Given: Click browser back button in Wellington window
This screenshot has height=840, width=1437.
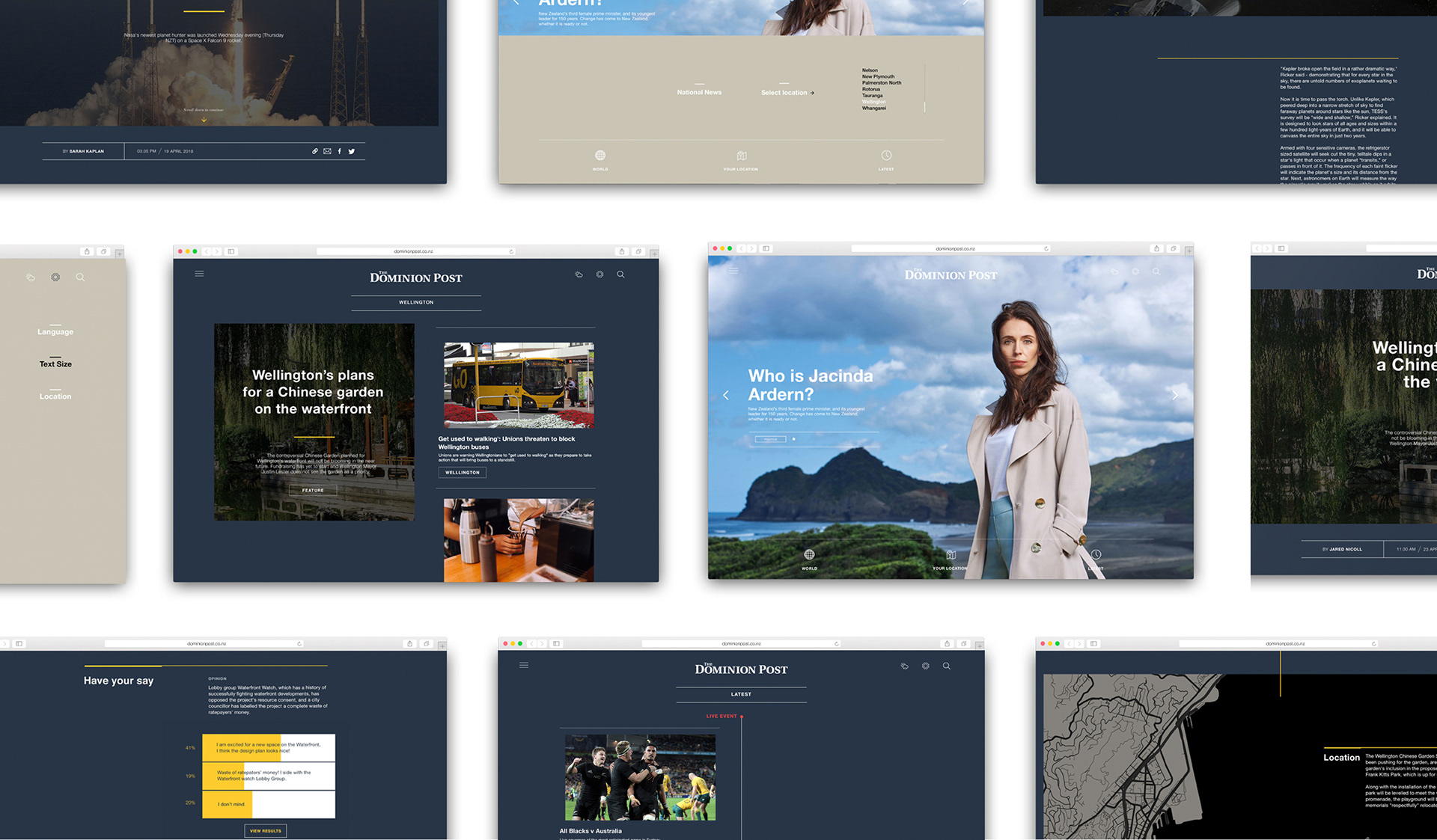Looking at the screenshot, I should [207, 251].
